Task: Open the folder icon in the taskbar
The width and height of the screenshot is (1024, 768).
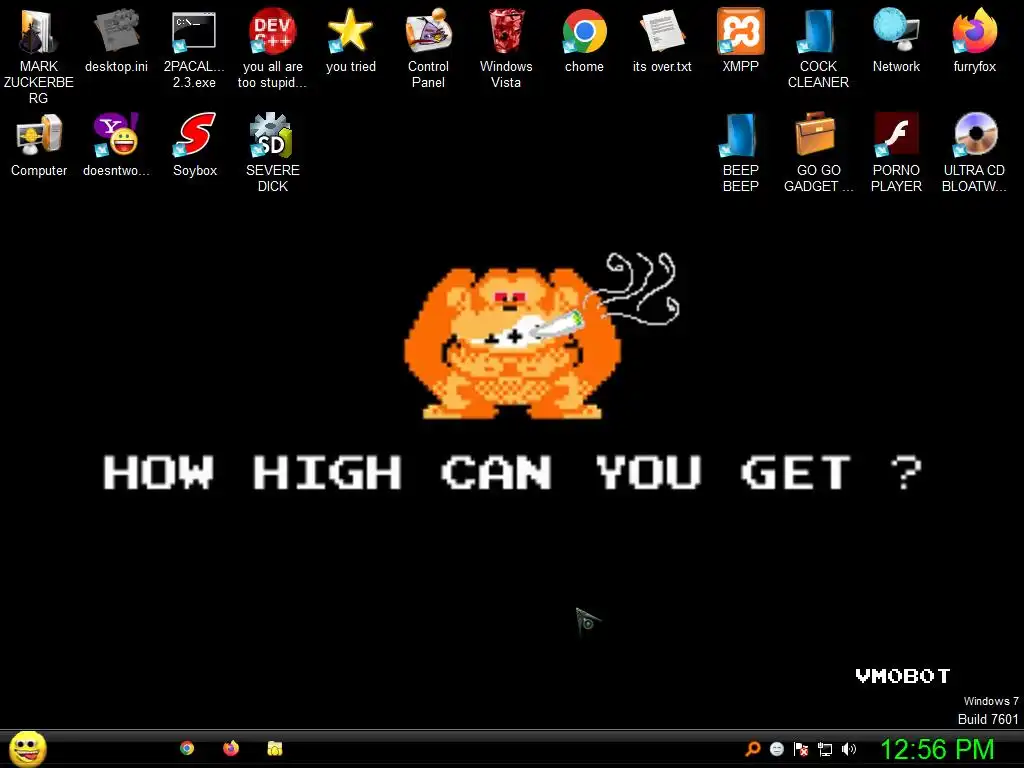Action: (274, 748)
